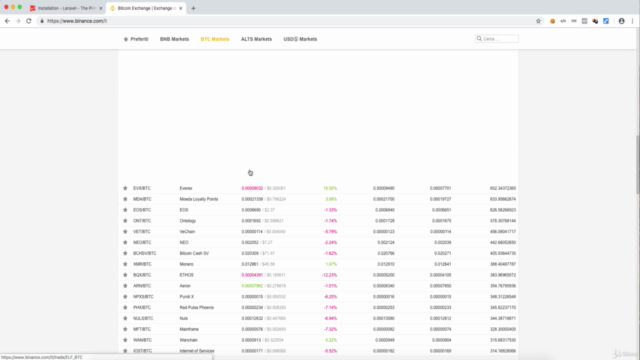Click the Moeda Loyalty Points name
640x360 pixels.
199,199
